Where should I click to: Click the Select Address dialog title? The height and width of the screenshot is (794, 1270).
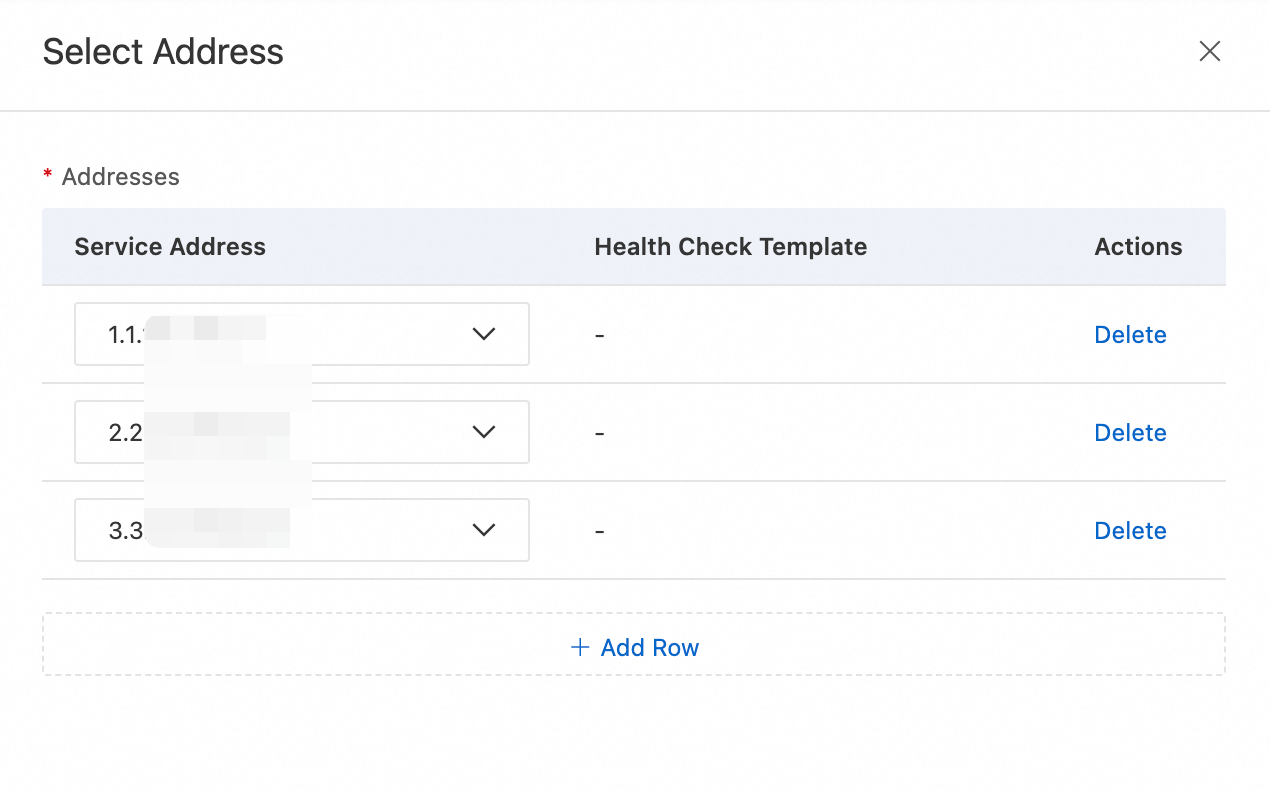[x=163, y=52]
